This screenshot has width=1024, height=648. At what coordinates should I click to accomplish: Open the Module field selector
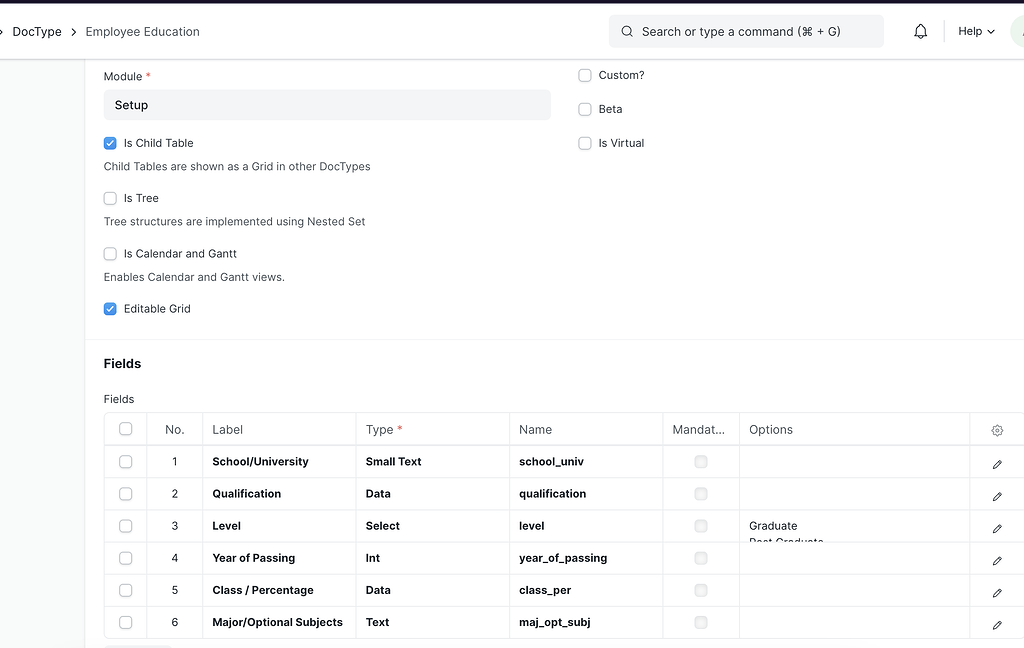point(327,105)
